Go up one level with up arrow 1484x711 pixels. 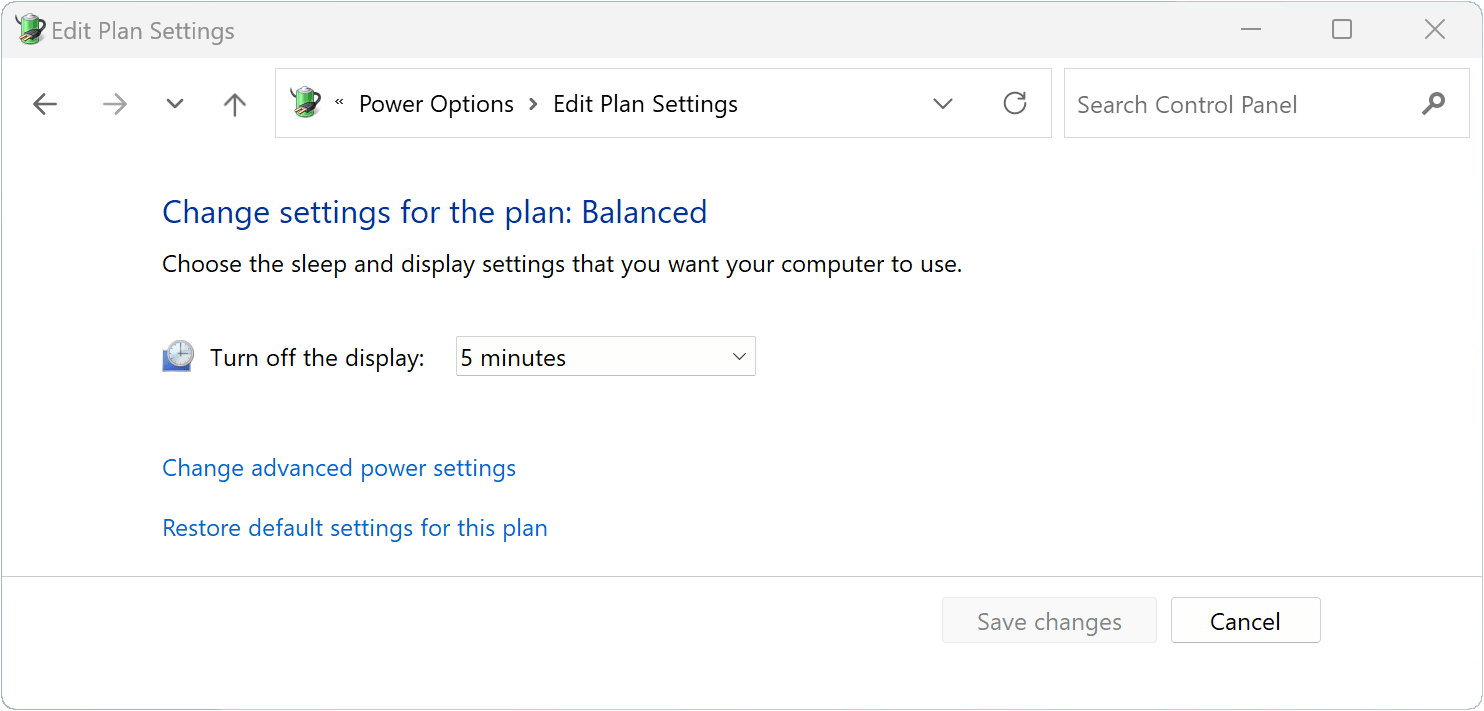[x=235, y=104]
